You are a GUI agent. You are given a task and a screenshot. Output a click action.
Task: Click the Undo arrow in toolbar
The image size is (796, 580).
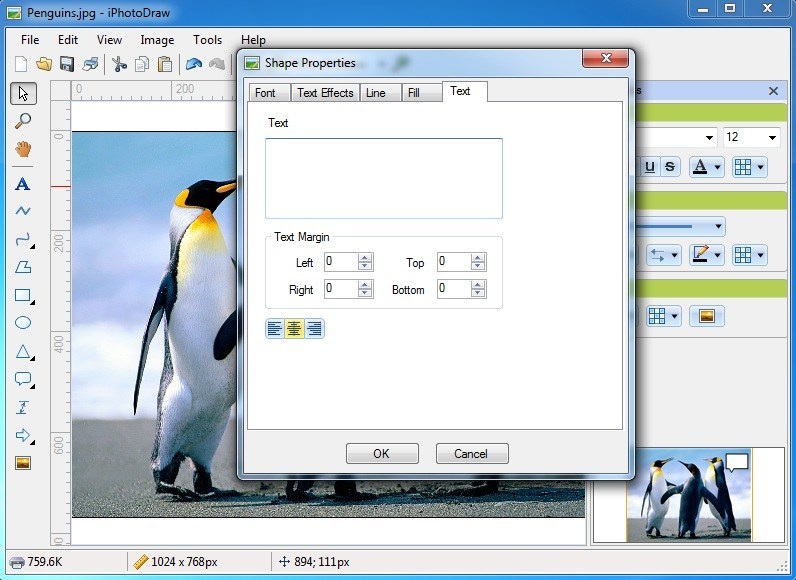[194, 65]
